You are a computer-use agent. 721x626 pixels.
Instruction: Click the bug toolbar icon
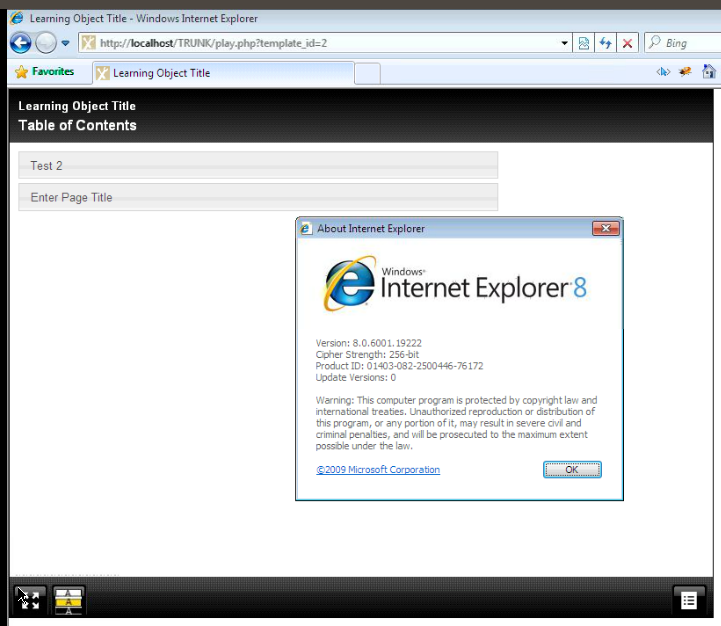click(685, 71)
